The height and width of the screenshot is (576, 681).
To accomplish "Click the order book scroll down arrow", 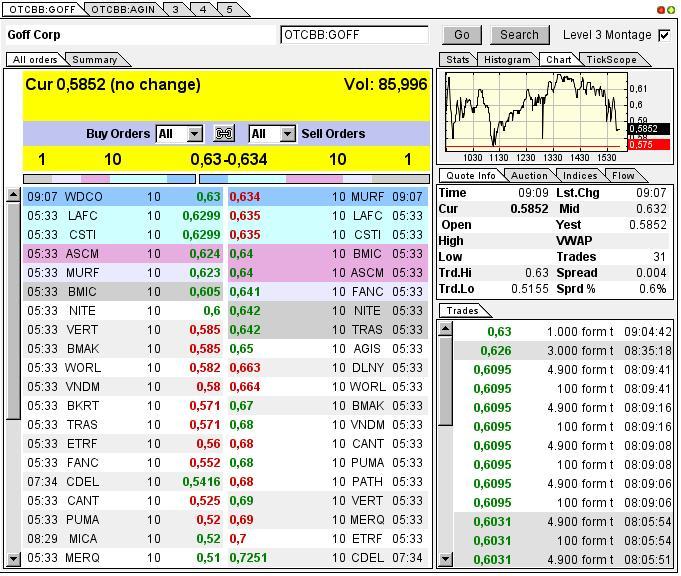I will (x=13, y=559).
